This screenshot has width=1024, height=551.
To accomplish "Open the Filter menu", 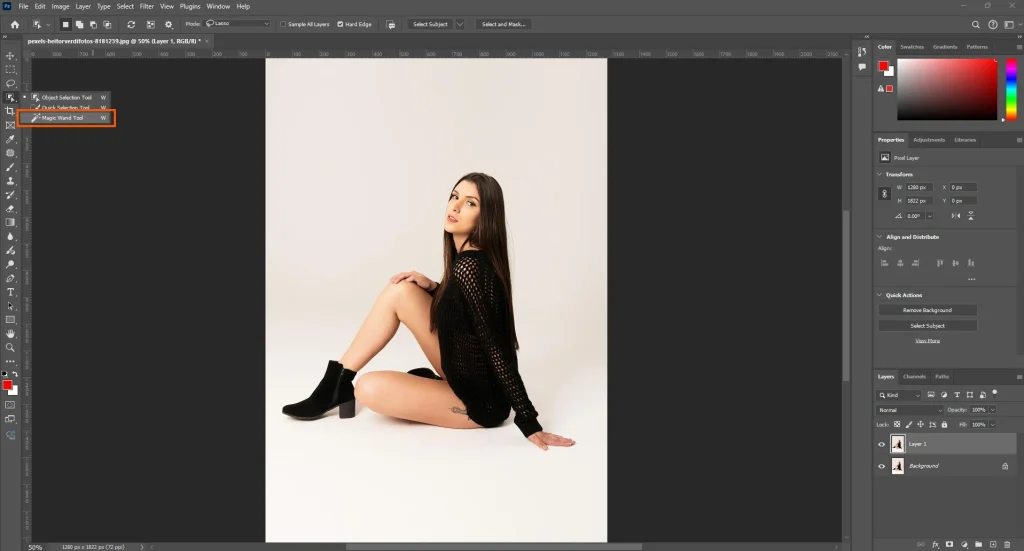I will click(146, 7).
